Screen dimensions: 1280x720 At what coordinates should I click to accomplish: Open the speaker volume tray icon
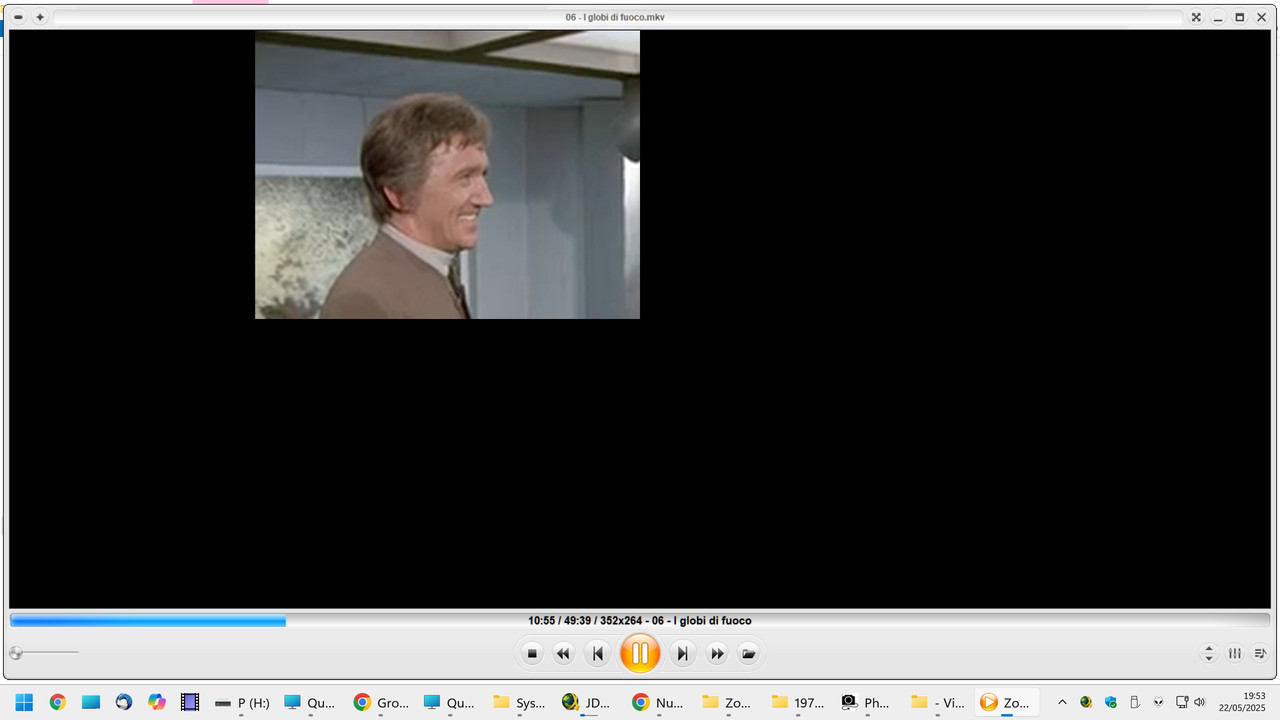pos(1200,702)
